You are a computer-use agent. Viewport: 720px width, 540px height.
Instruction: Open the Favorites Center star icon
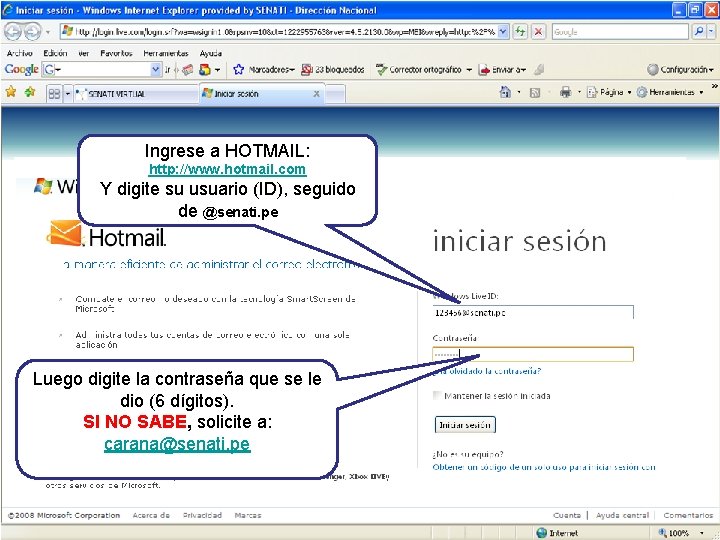pyautogui.click(x=11, y=92)
